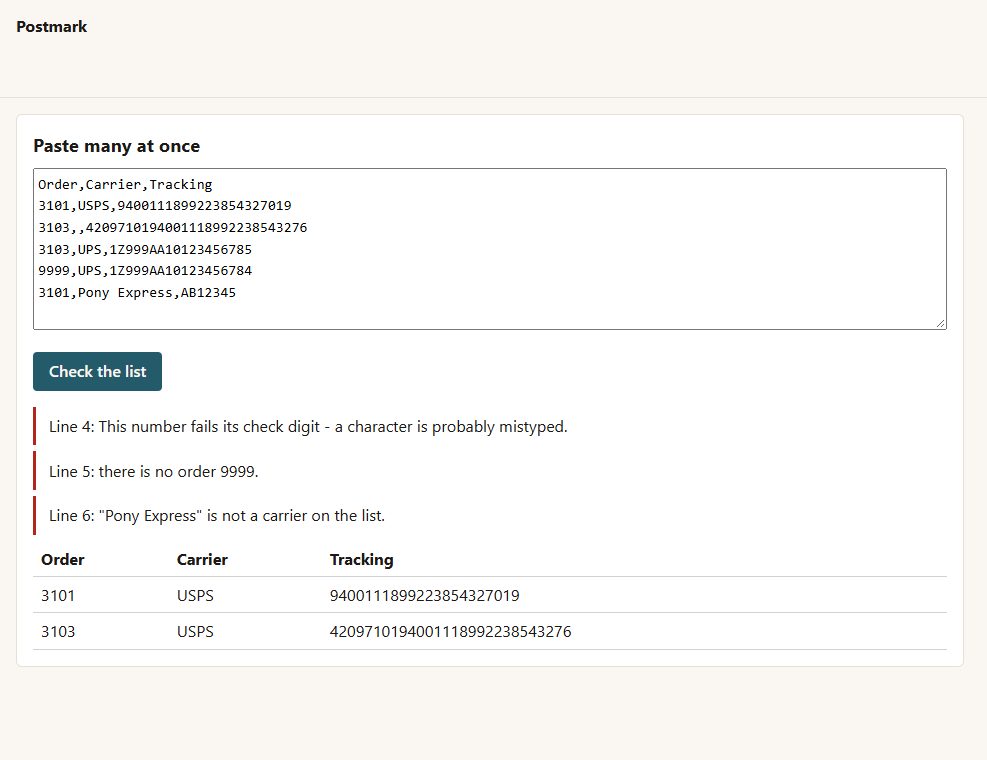Click the "there is no order 9999" error
Image resolution: width=987 pixels, height=760 pixels.
[154, 472]
